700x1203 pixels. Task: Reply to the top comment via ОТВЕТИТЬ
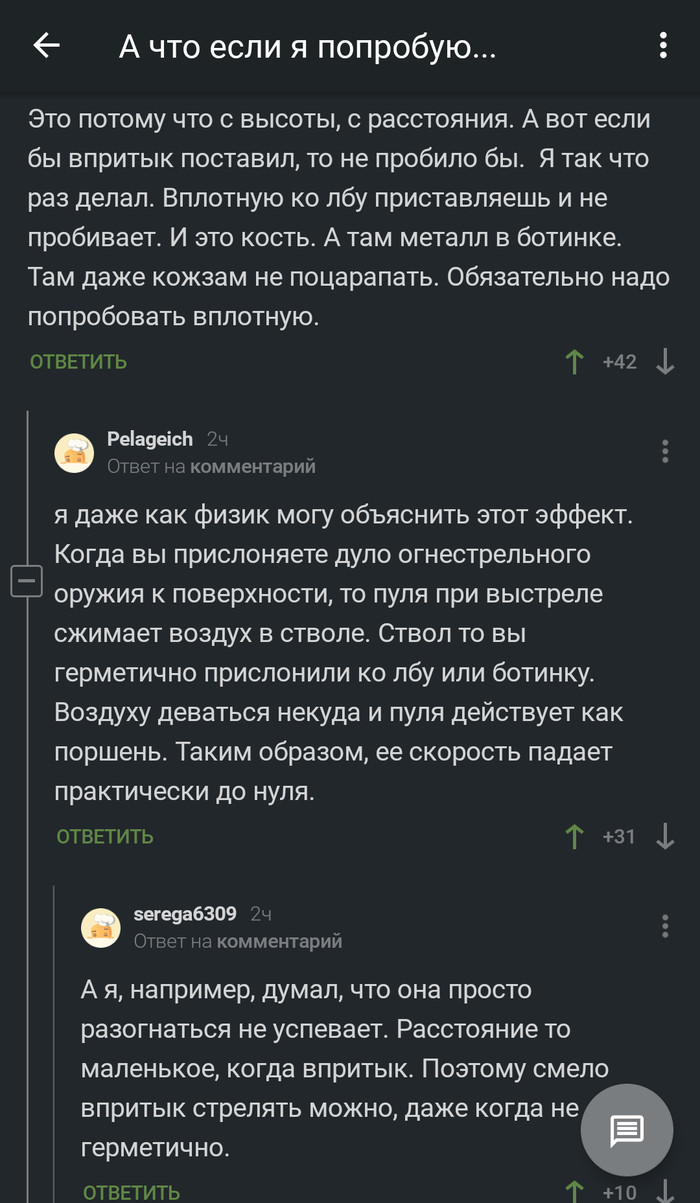(x=78, y=362)
